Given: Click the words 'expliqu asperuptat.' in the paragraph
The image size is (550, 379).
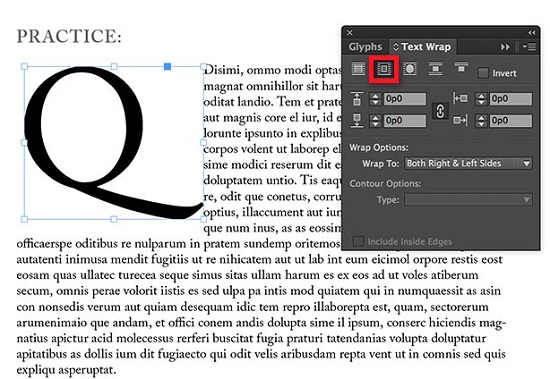Looking at the screenshot, I should point(66,370).
